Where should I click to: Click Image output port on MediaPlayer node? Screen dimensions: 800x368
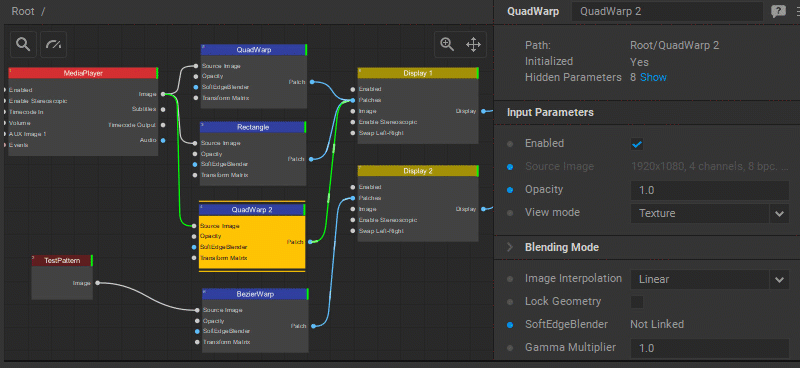point(162,94)
